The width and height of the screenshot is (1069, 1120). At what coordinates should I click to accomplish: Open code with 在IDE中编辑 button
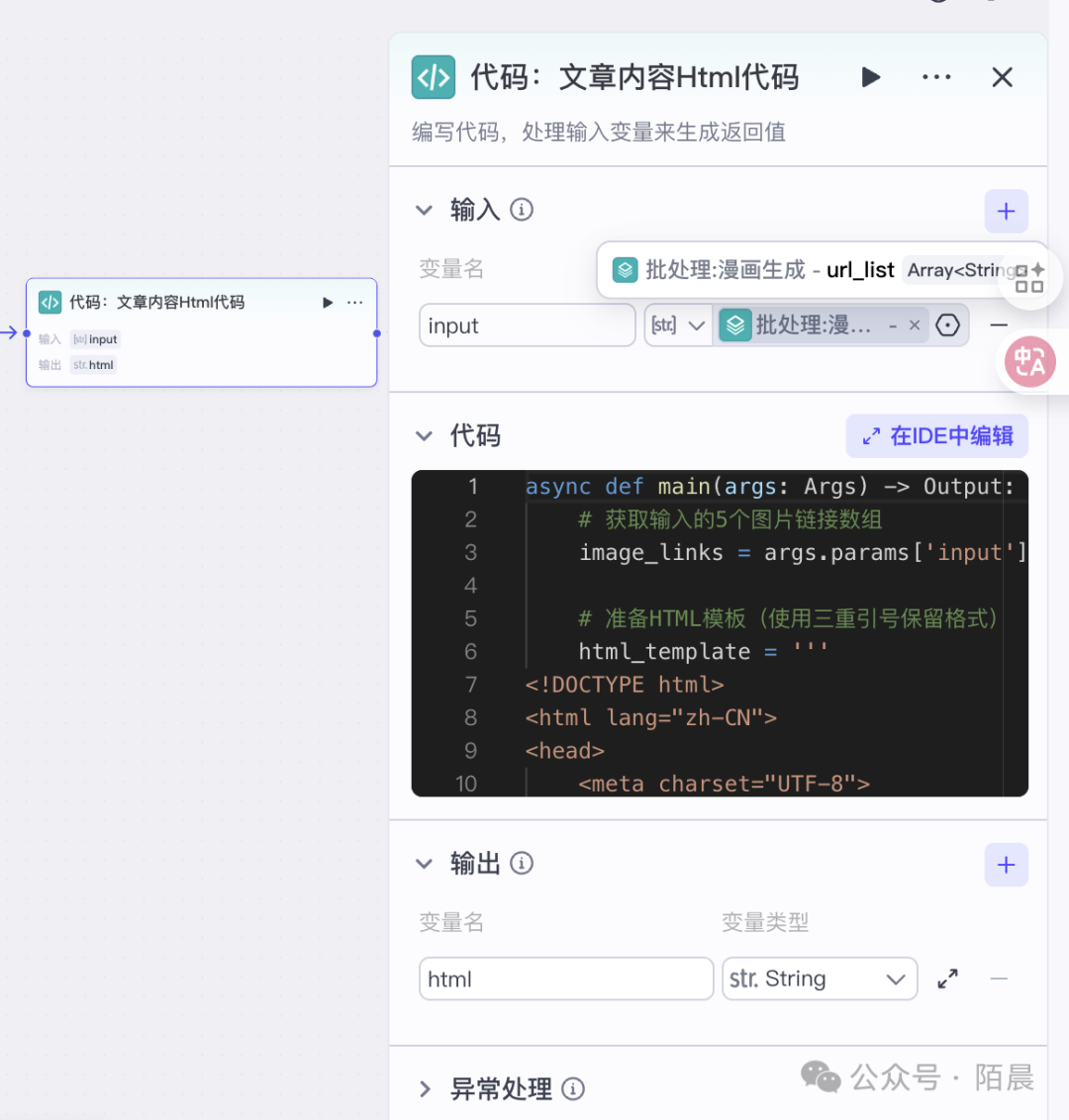click(936, 435)
